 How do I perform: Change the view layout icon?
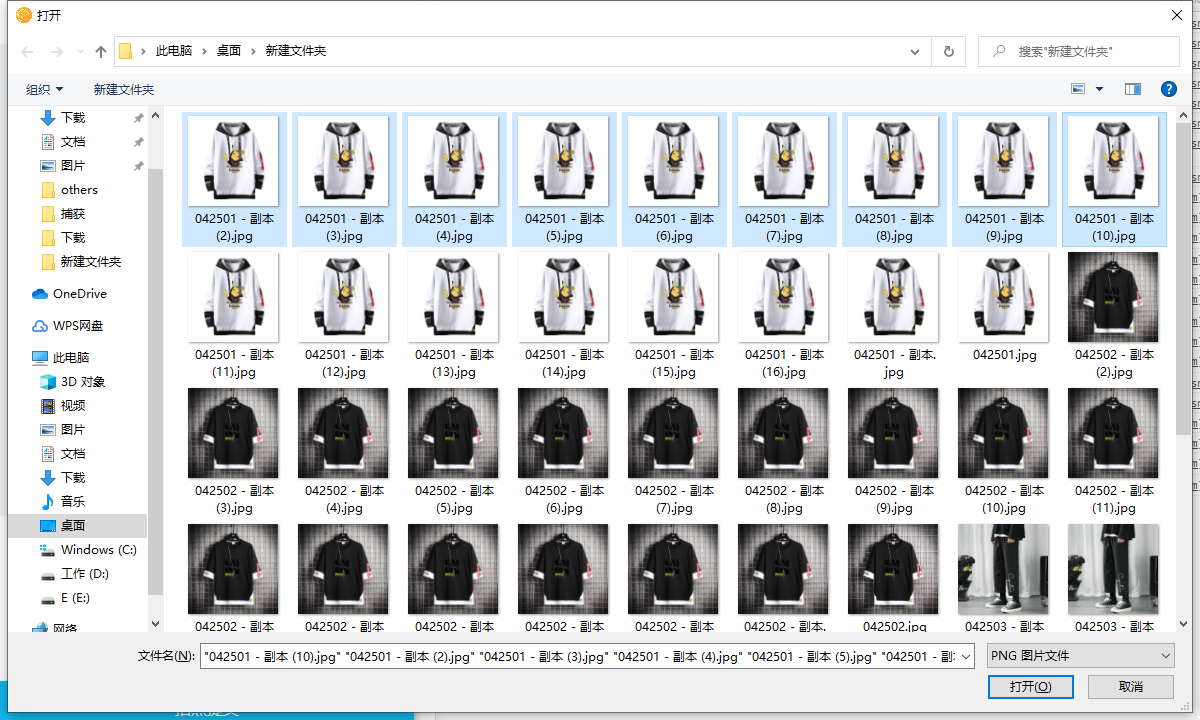click(1078, 89)
